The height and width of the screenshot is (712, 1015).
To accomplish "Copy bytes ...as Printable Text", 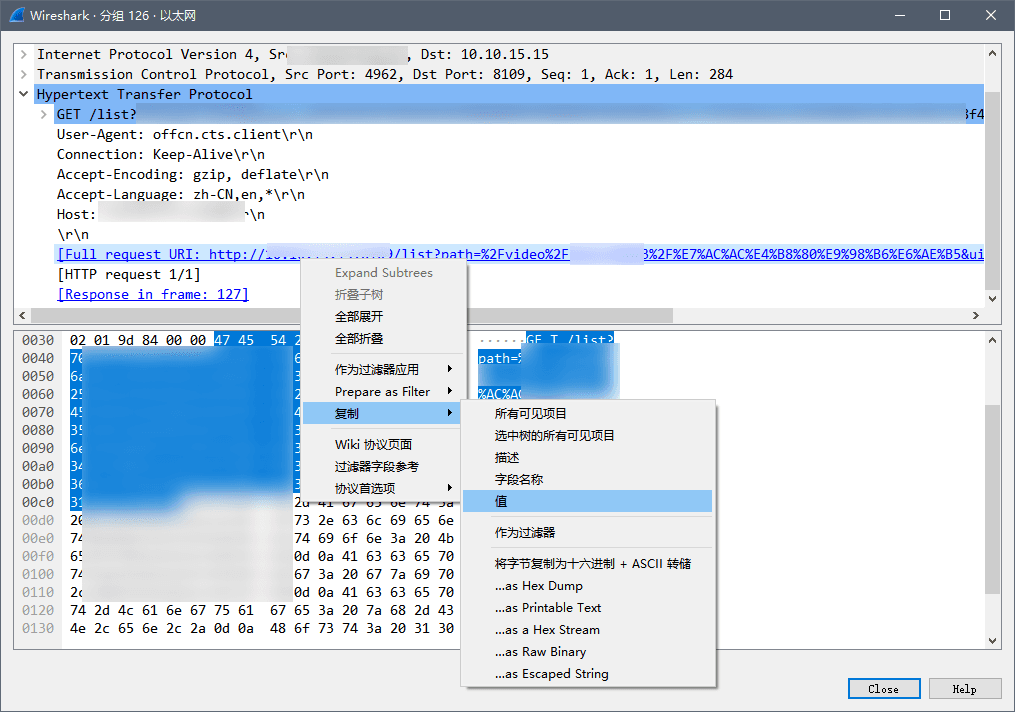I will click(588, 608).
